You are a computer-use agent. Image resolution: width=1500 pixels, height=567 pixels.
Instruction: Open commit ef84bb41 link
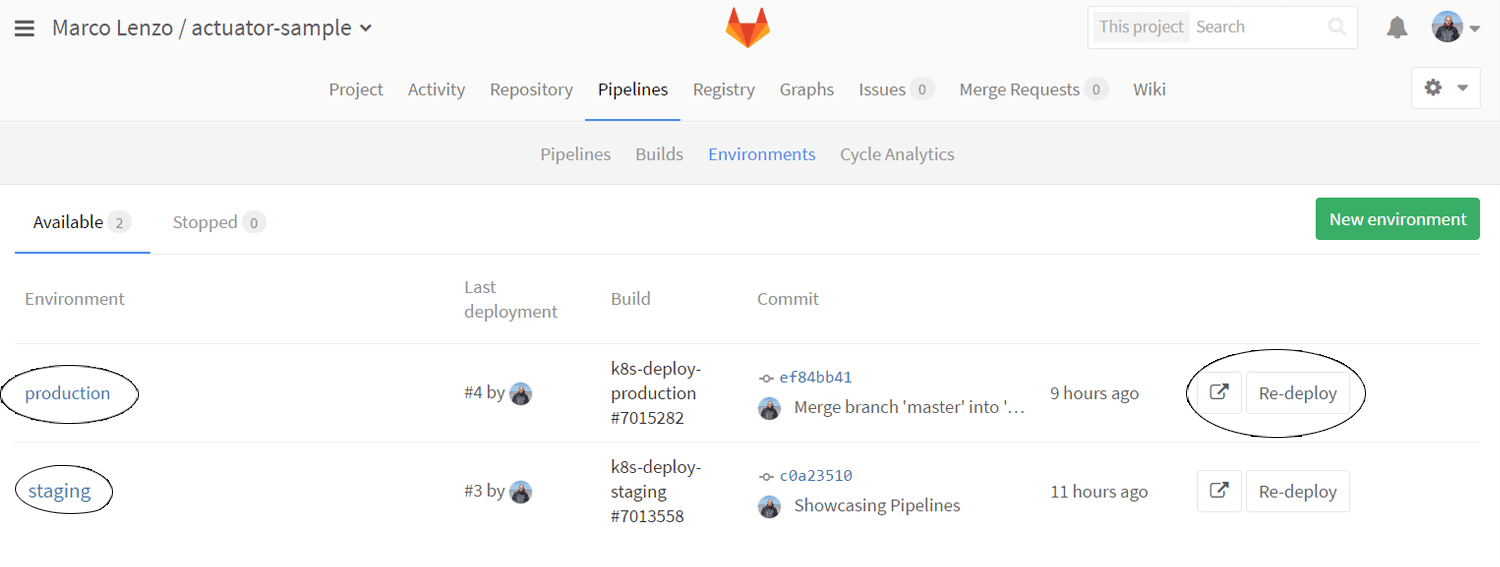coord(815,377)
